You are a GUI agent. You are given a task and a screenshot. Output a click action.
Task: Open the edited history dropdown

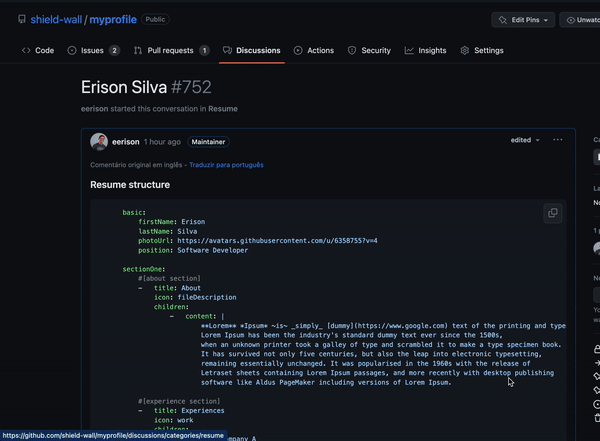click(525, 141)
